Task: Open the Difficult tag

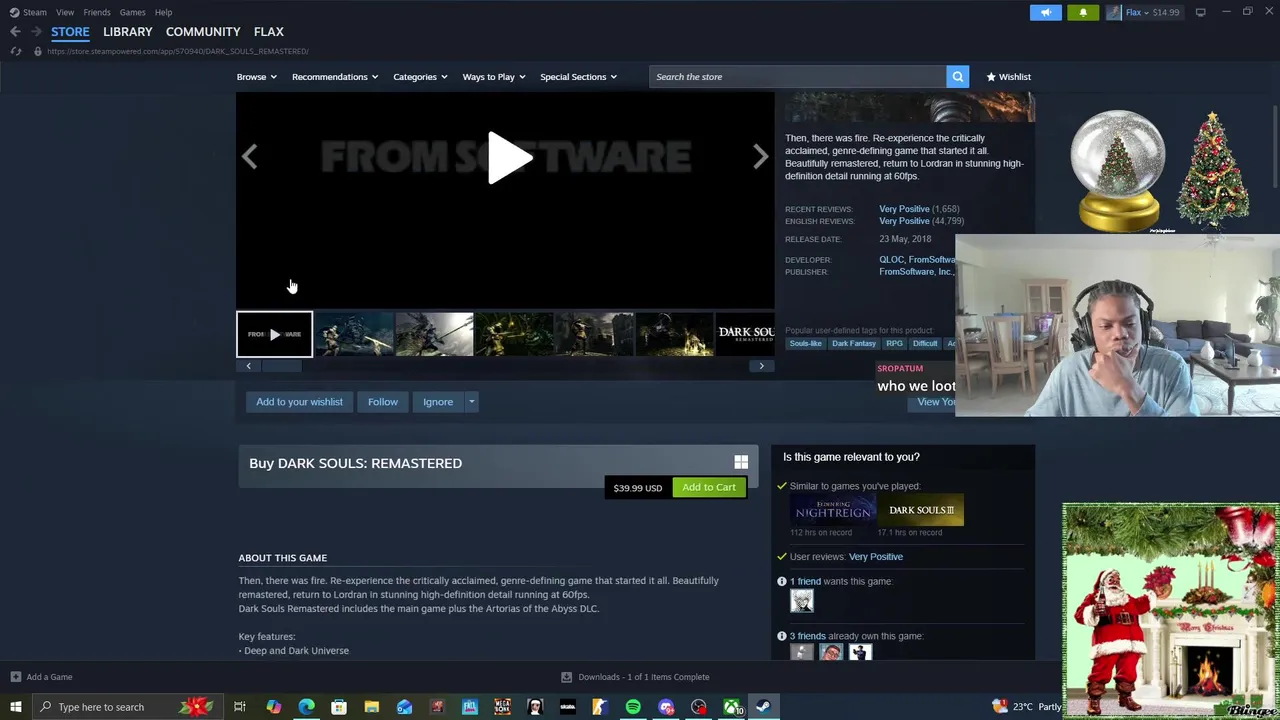Action: coord(925,343)
